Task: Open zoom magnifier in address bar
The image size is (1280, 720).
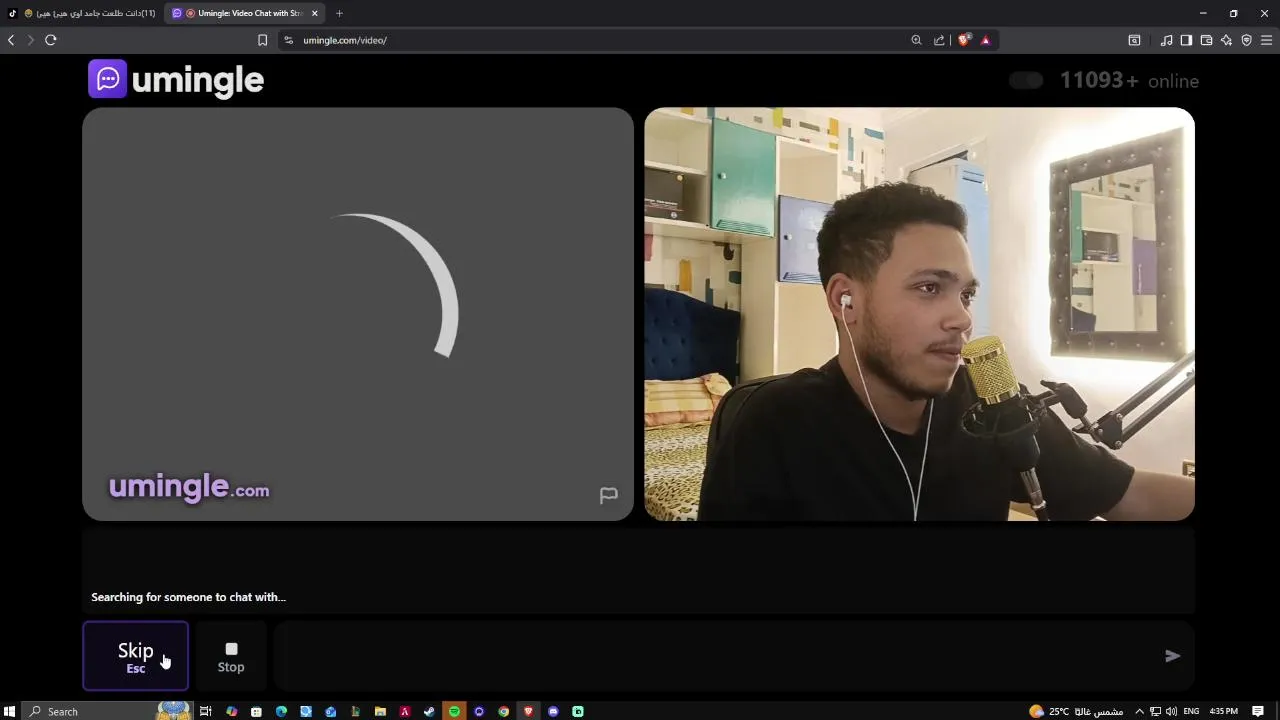Action: click(x=916, y=40)
